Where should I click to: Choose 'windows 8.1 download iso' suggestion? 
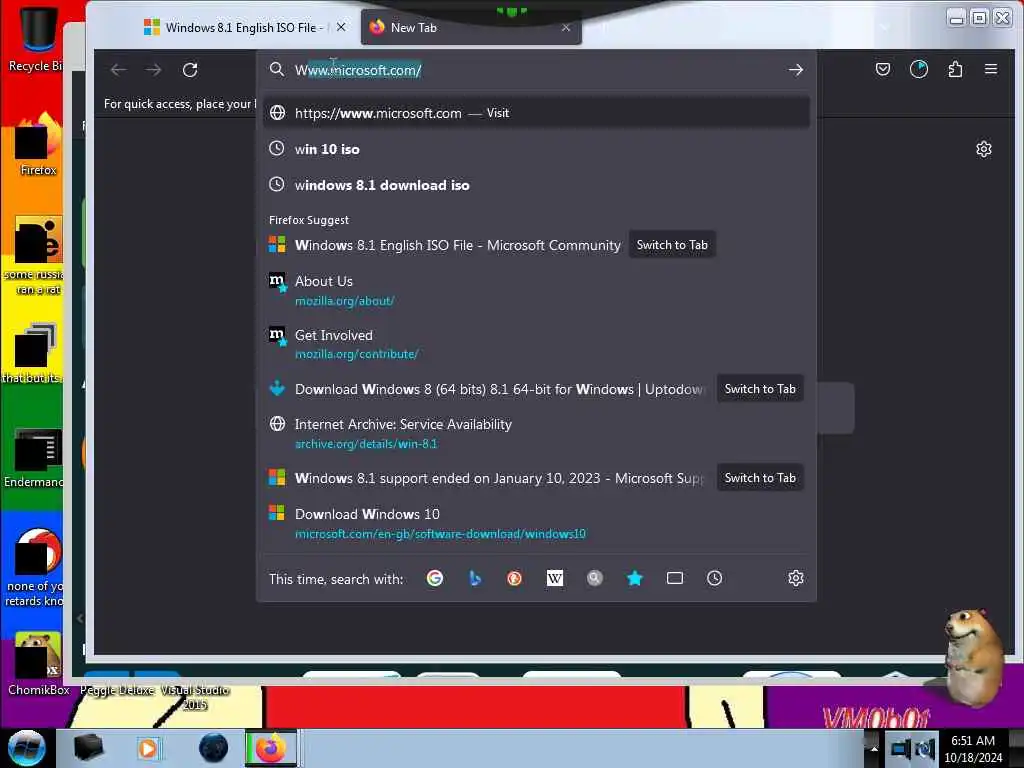(x=536, y=185)
